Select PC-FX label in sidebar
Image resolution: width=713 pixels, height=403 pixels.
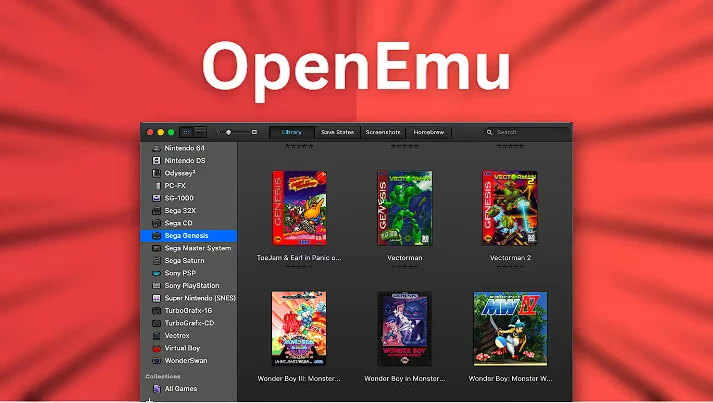coord(175,186)
